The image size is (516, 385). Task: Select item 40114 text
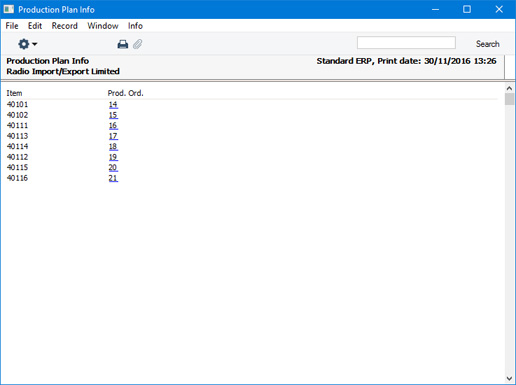17,147
